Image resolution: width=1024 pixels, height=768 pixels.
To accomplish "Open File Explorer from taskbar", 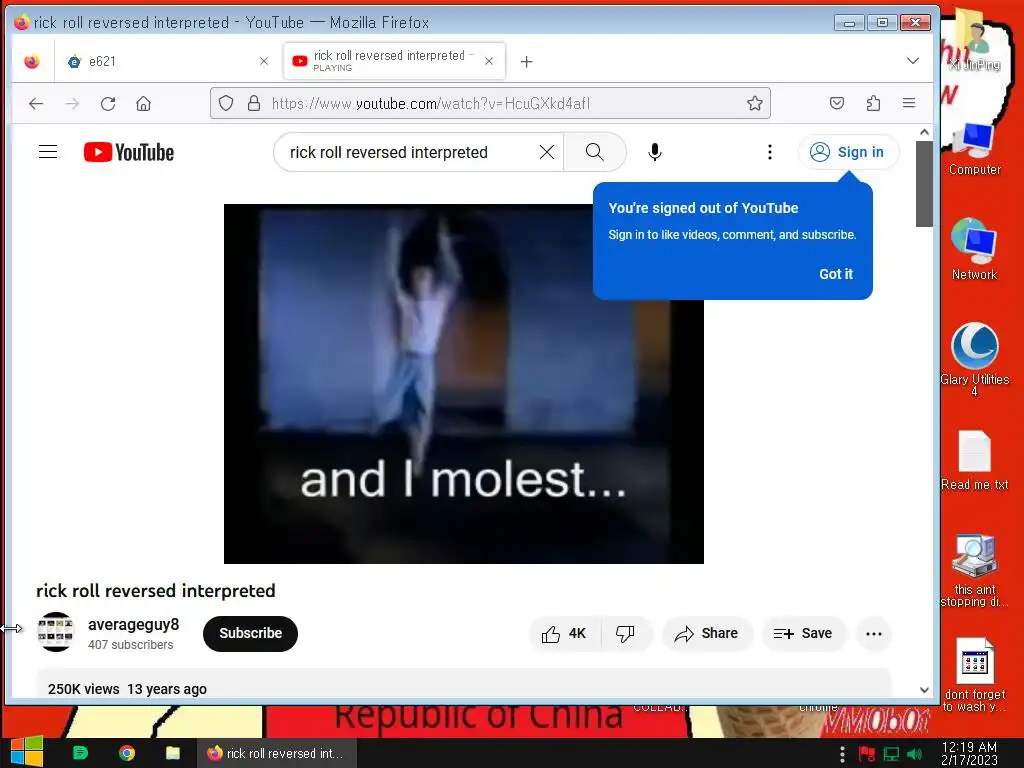I will [172, 753].
